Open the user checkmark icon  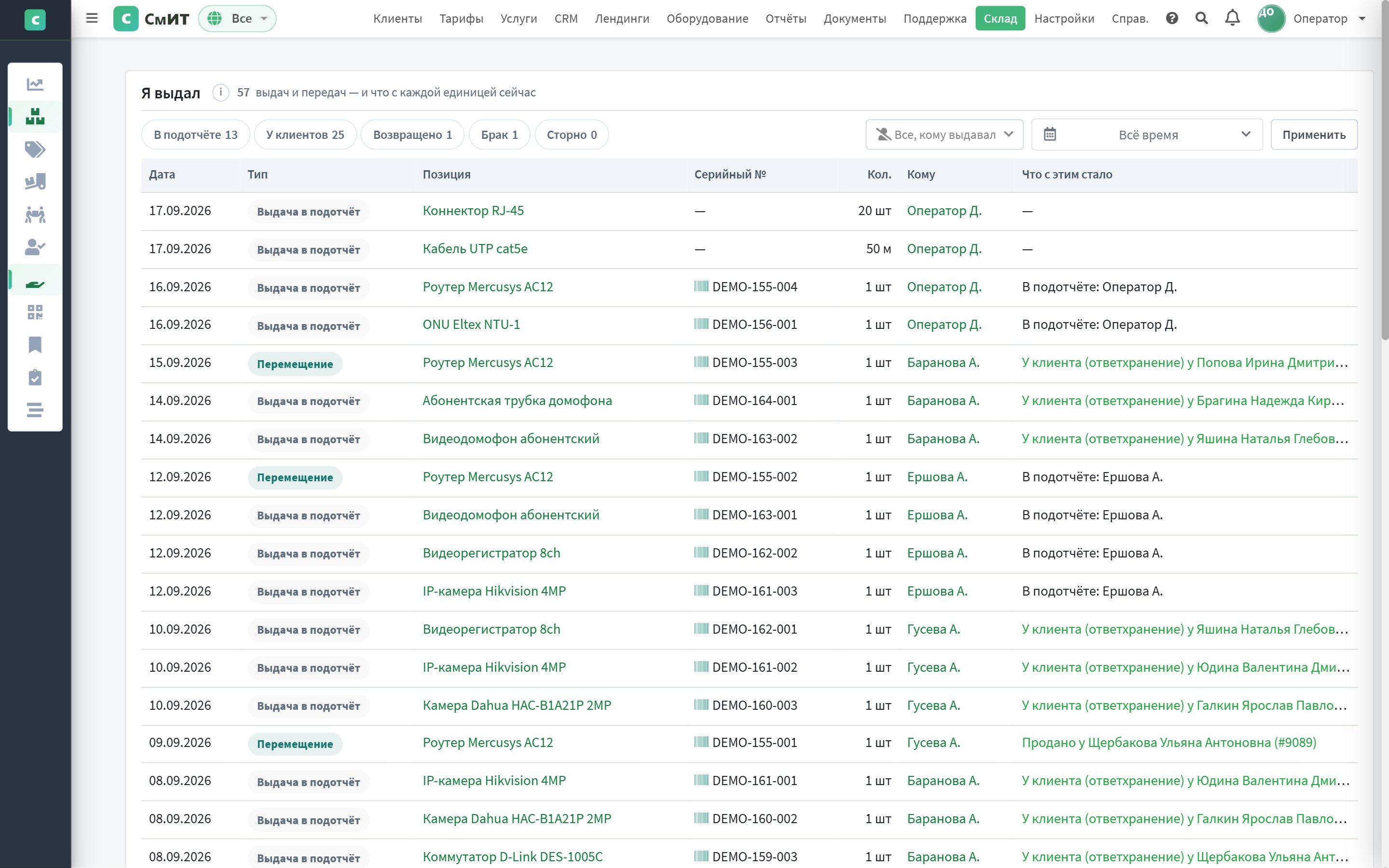tap(35, 247)
